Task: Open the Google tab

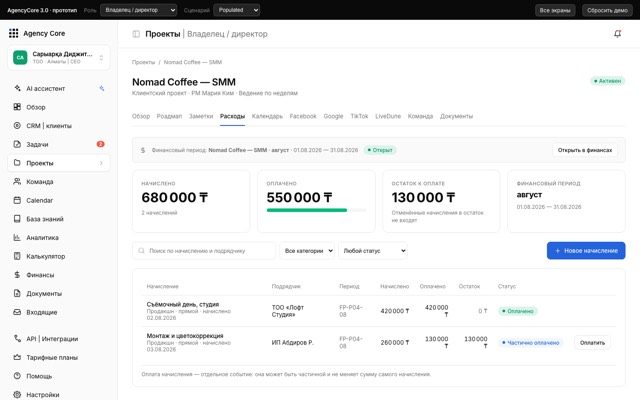Action: [x=333, y=116]
